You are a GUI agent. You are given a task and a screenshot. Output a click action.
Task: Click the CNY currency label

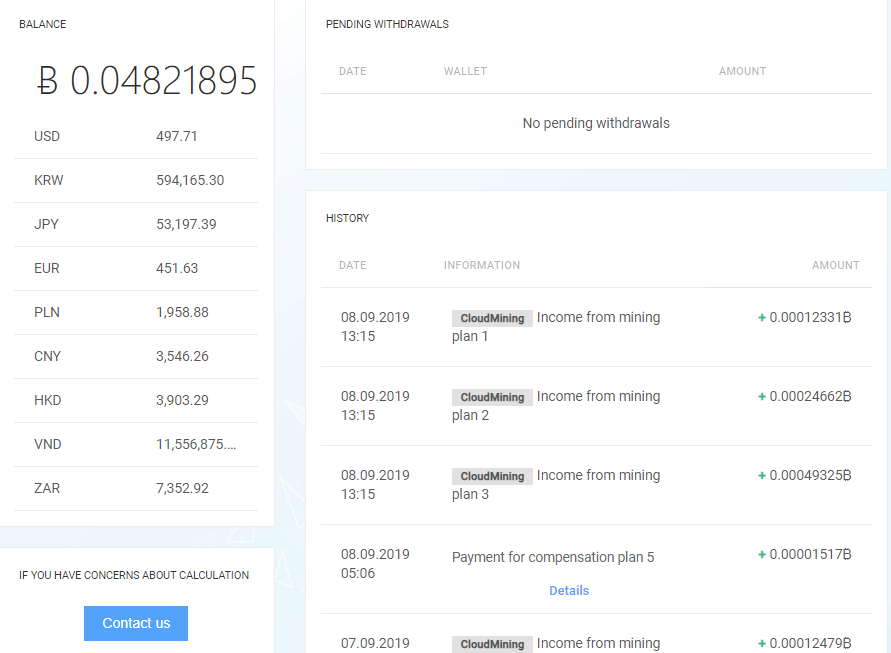(x=47, y=356)
